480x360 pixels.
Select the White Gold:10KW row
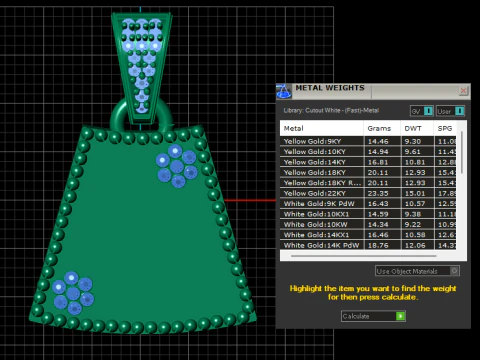tap(368, 224)
